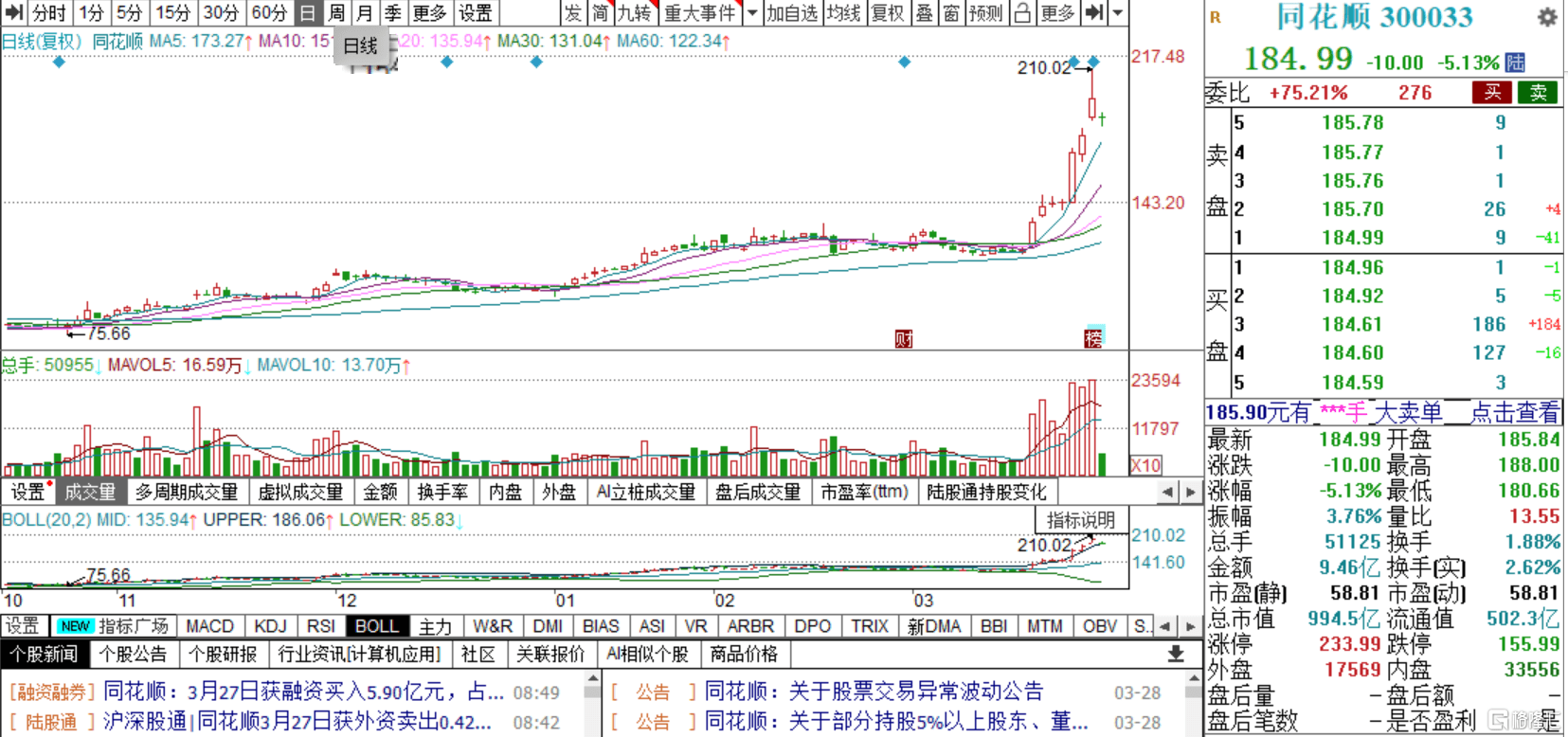Click the red 财 marker on chart
Image resolution: width=1568 pixels, height=737 pixels.
tap(904, 338)
